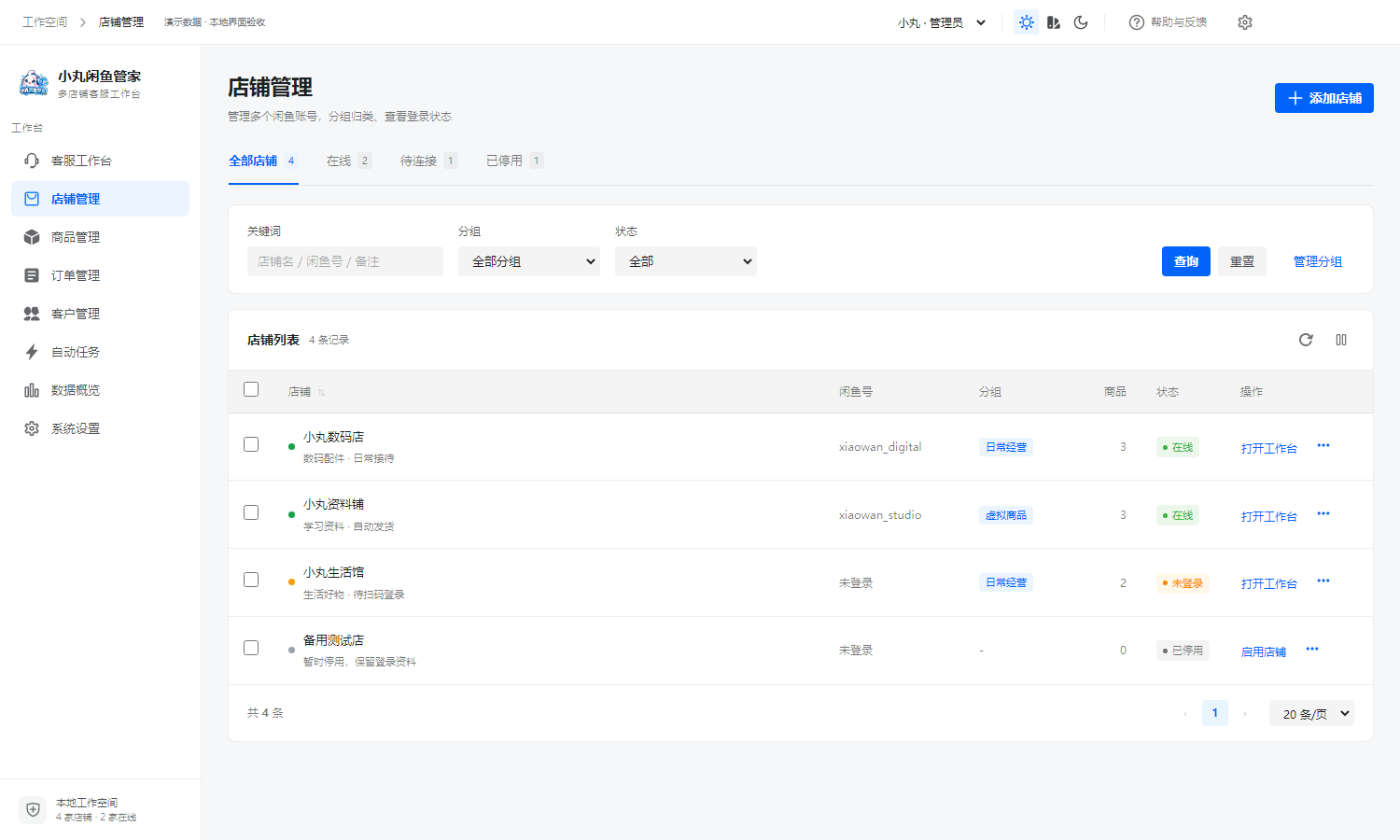Check the 备用测试店 row checkbox
This screenshot has height=840, width=1400.
point(251,648)
